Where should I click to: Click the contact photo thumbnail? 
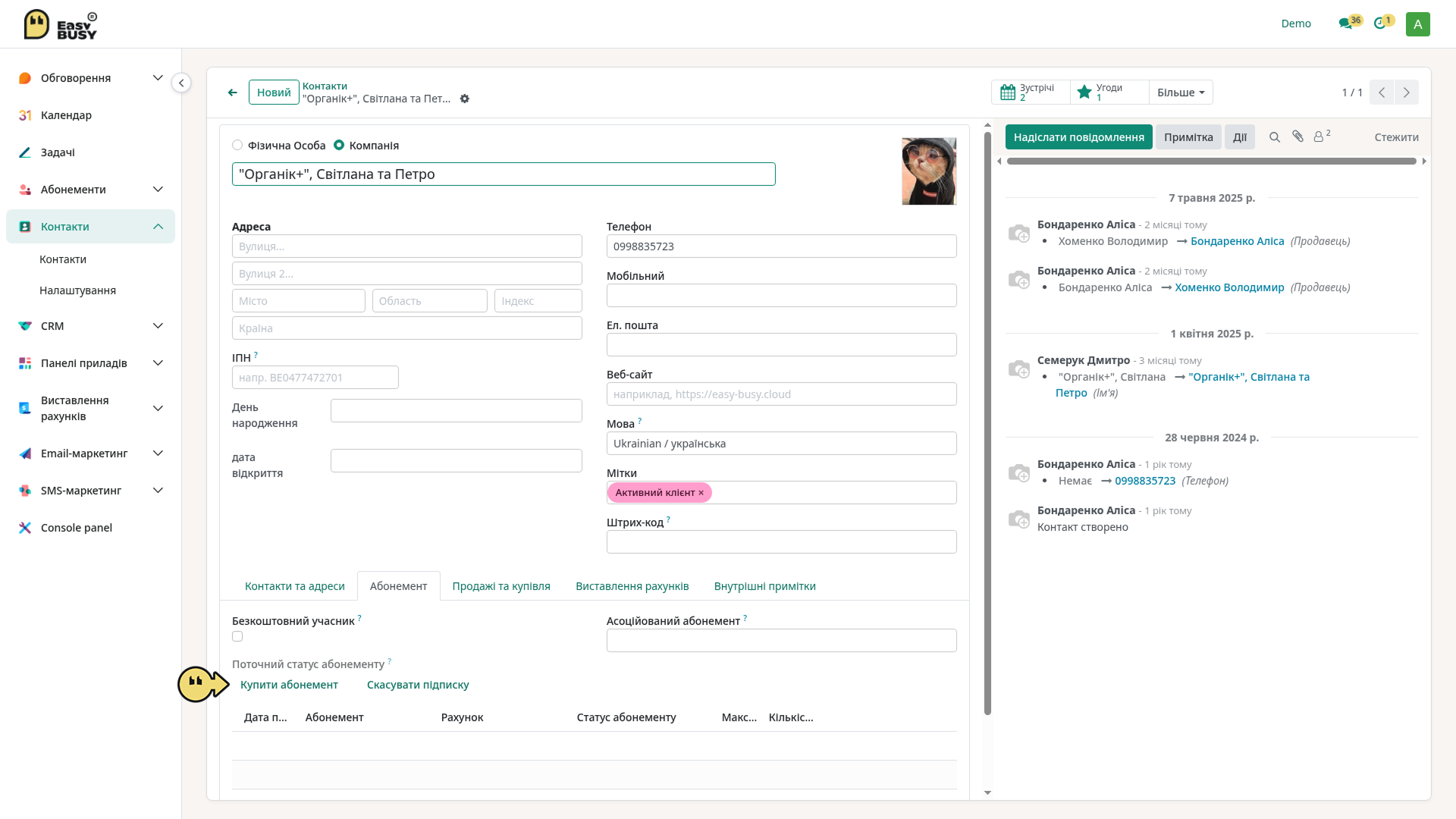click(929, 171)
